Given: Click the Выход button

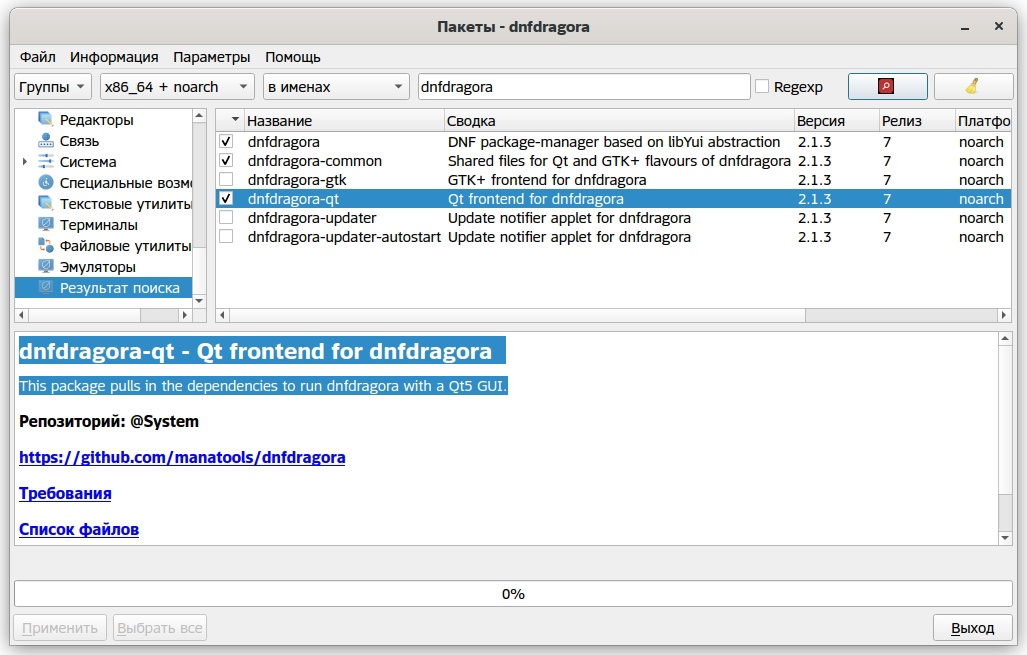Looking at the screenshot, I should tap(973, 628).
